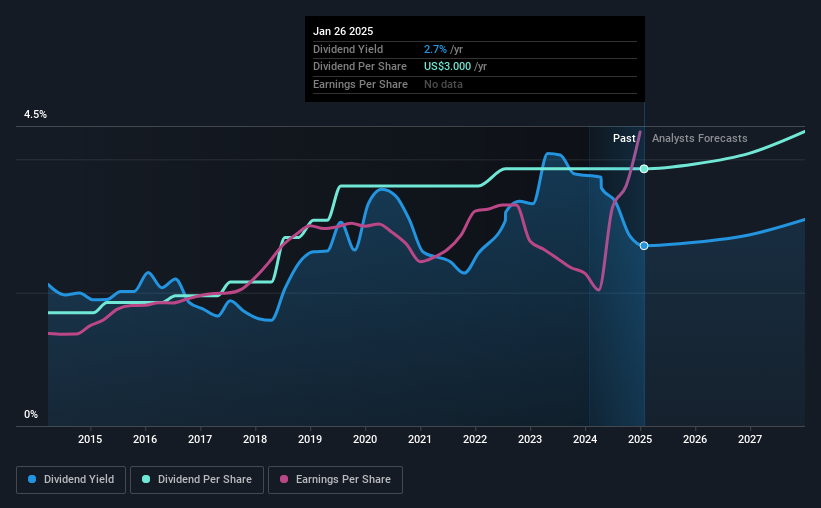Click the Past label on the chart
This screenshot has height=508, width=821.
tap(624, 138)
